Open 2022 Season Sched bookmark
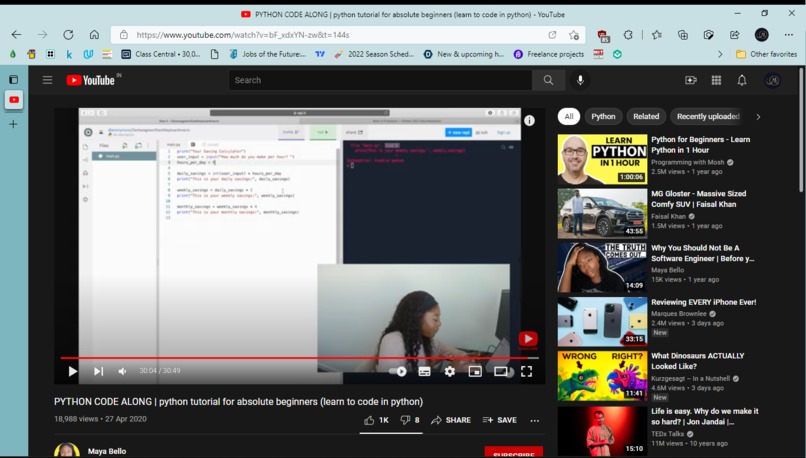The image size is (806, 458). coord(374,54)
